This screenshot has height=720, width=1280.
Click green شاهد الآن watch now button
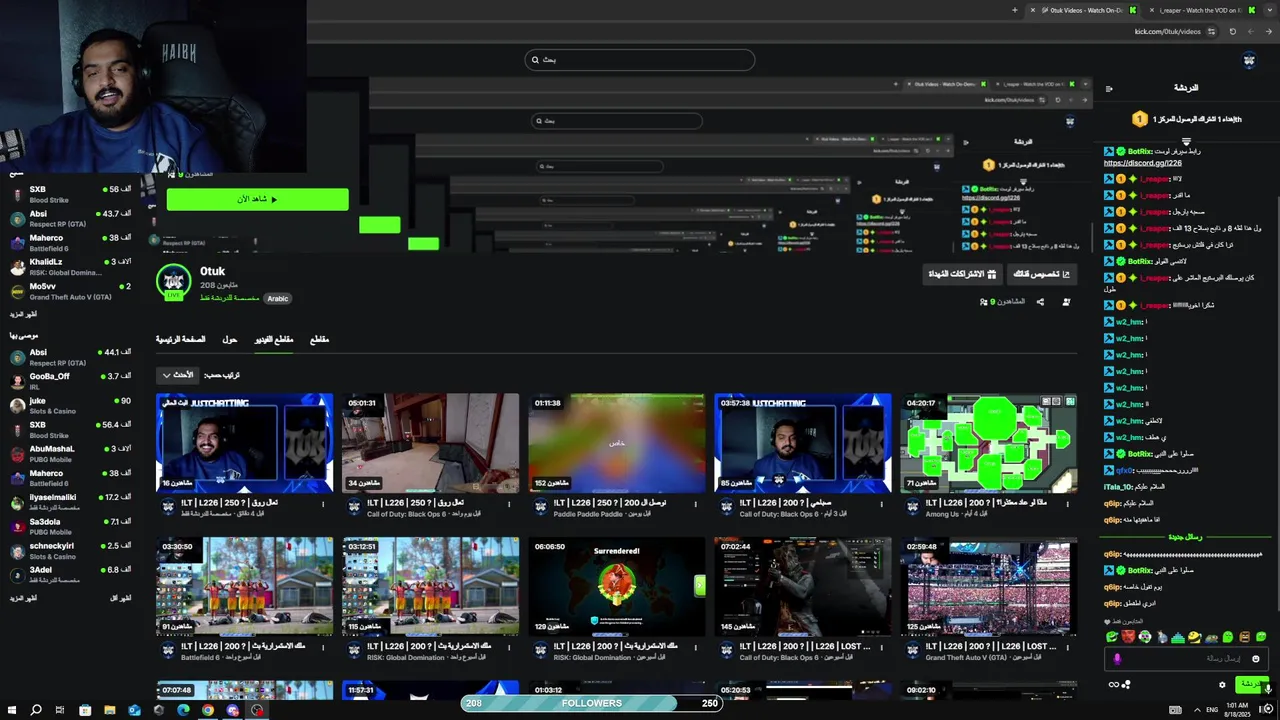click(258, 199)
